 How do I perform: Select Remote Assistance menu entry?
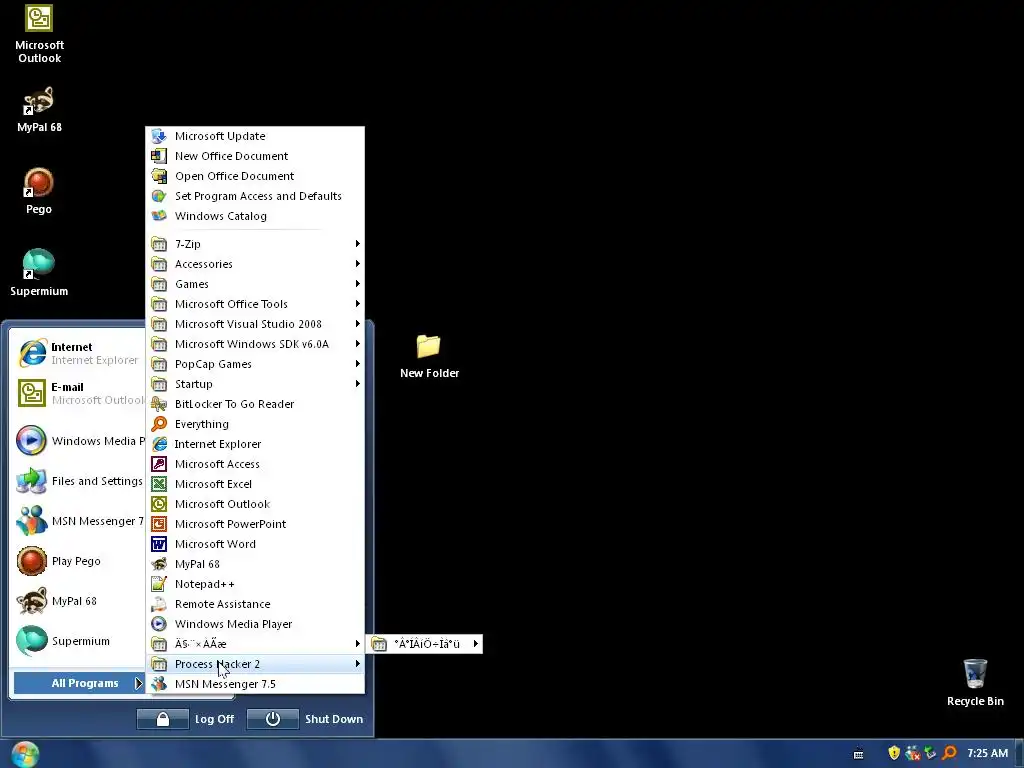point(255,604)
